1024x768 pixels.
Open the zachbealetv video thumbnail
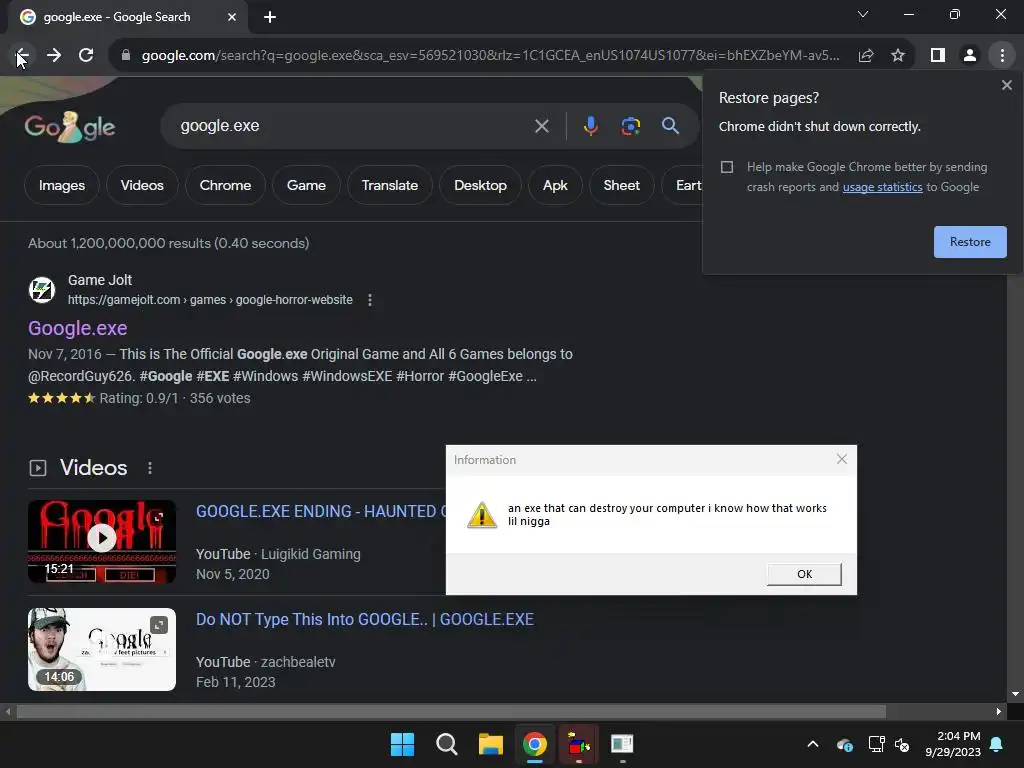point(102,650)
